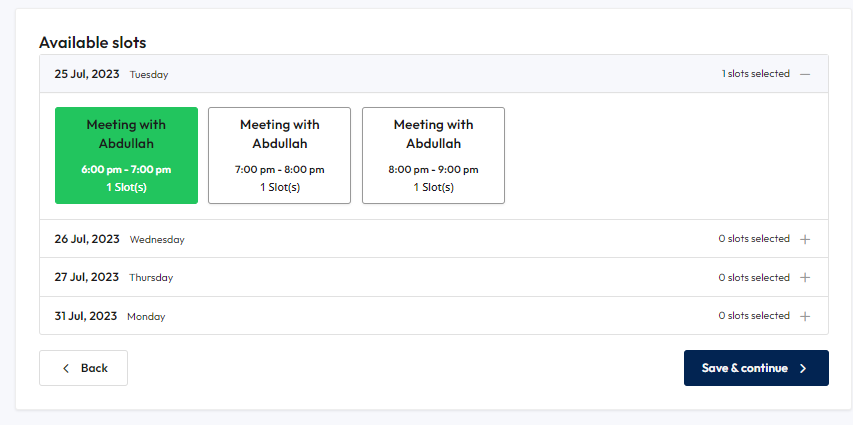Click '0 slots selected' on Monday row
853x425 pixels.
754,316
